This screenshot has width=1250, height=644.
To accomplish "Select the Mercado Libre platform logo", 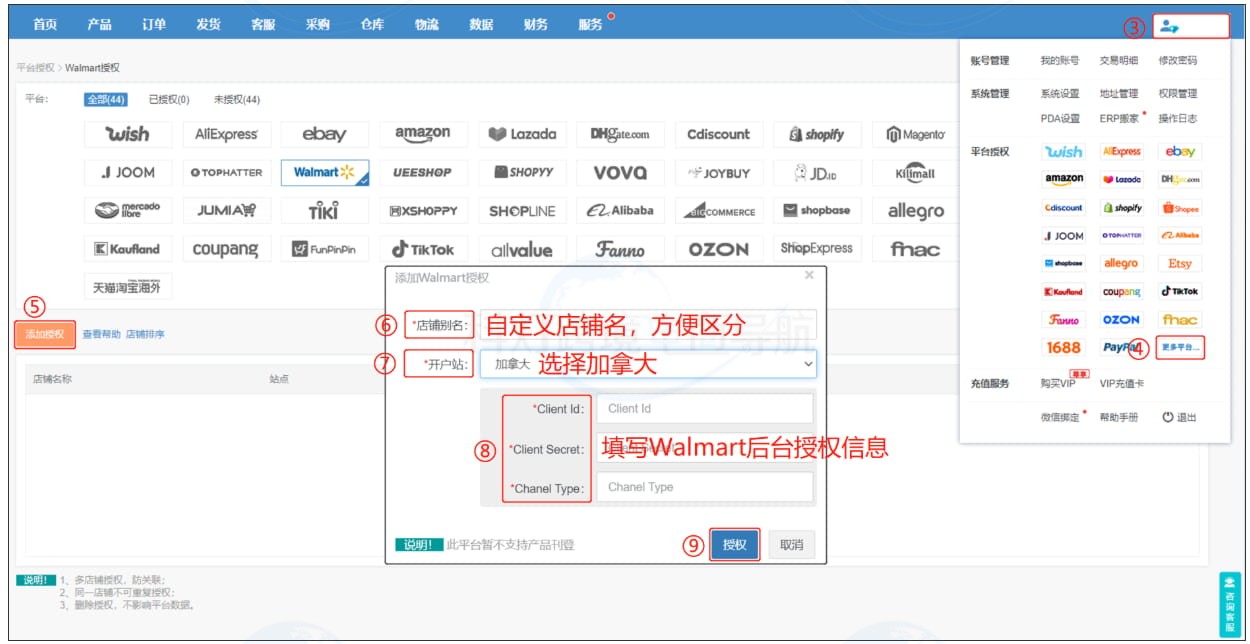I will click(127, 211).
